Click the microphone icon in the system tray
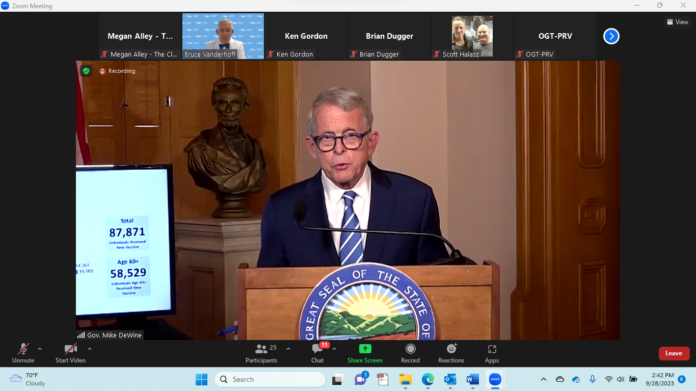The width and height of the screenshot is (696, 391). 593,379
